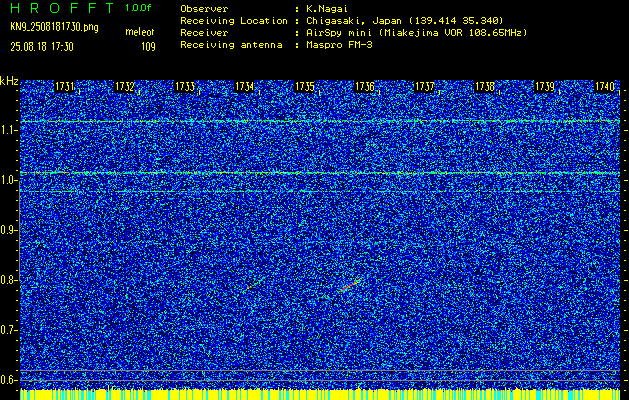Select filename KN9_2508181730.png
This screenshot has width=629, height=400.
tap(54, 27)
